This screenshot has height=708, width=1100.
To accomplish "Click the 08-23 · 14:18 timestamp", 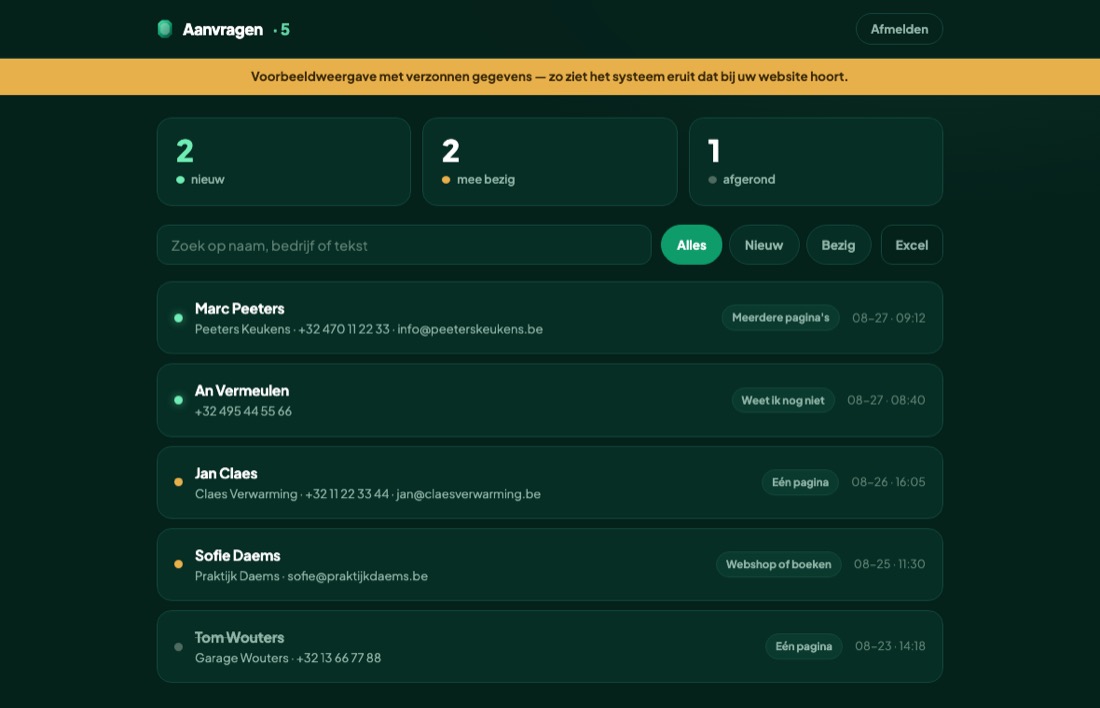I will pyautogui.click(x=890, y=646).
